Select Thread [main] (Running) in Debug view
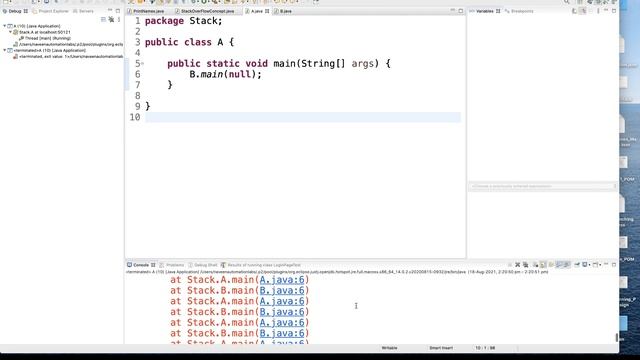Viewport: 640px width, 360px height. 44,38
